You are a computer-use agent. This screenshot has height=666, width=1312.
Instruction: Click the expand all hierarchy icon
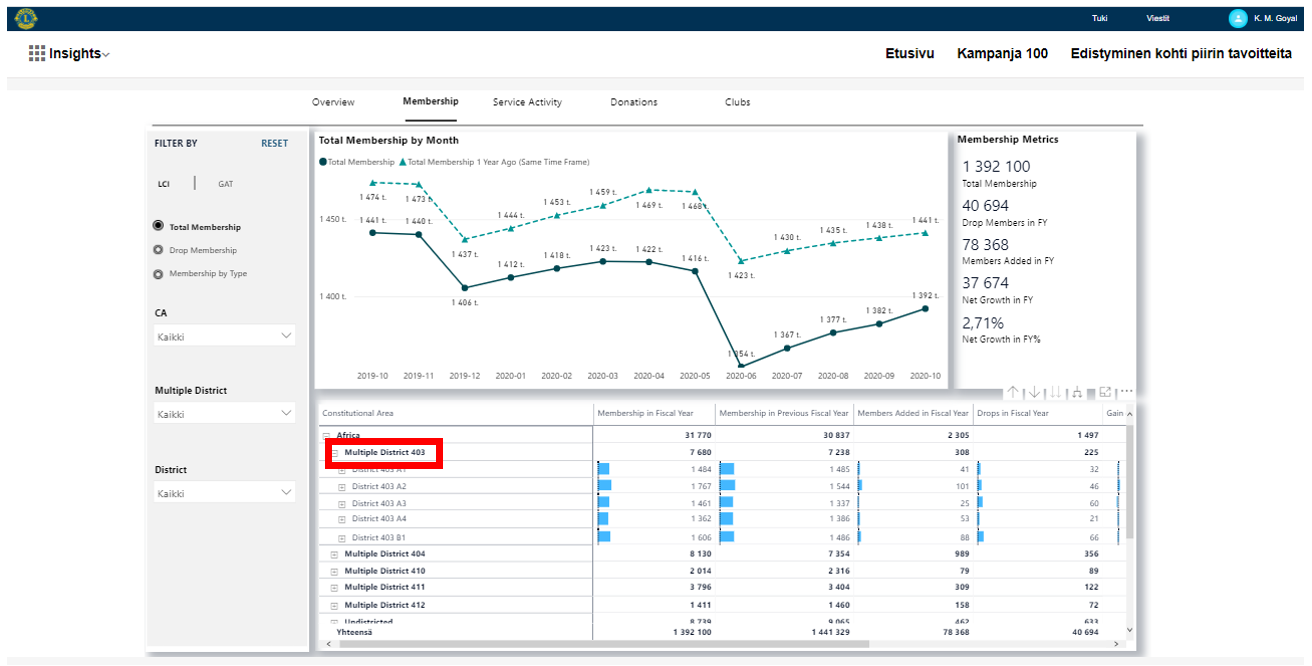1075,392
